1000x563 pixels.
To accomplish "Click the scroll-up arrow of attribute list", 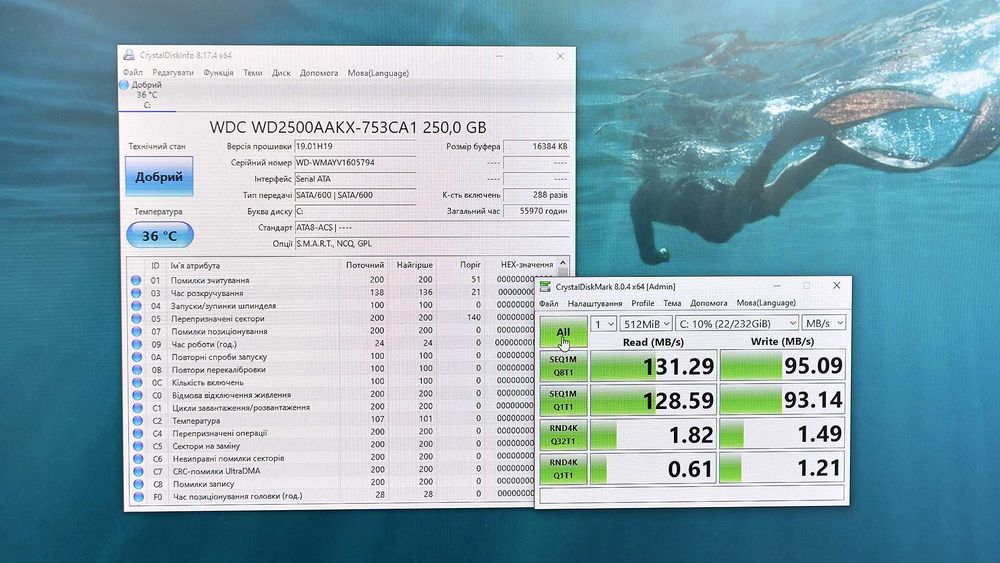I will [562, 263].
